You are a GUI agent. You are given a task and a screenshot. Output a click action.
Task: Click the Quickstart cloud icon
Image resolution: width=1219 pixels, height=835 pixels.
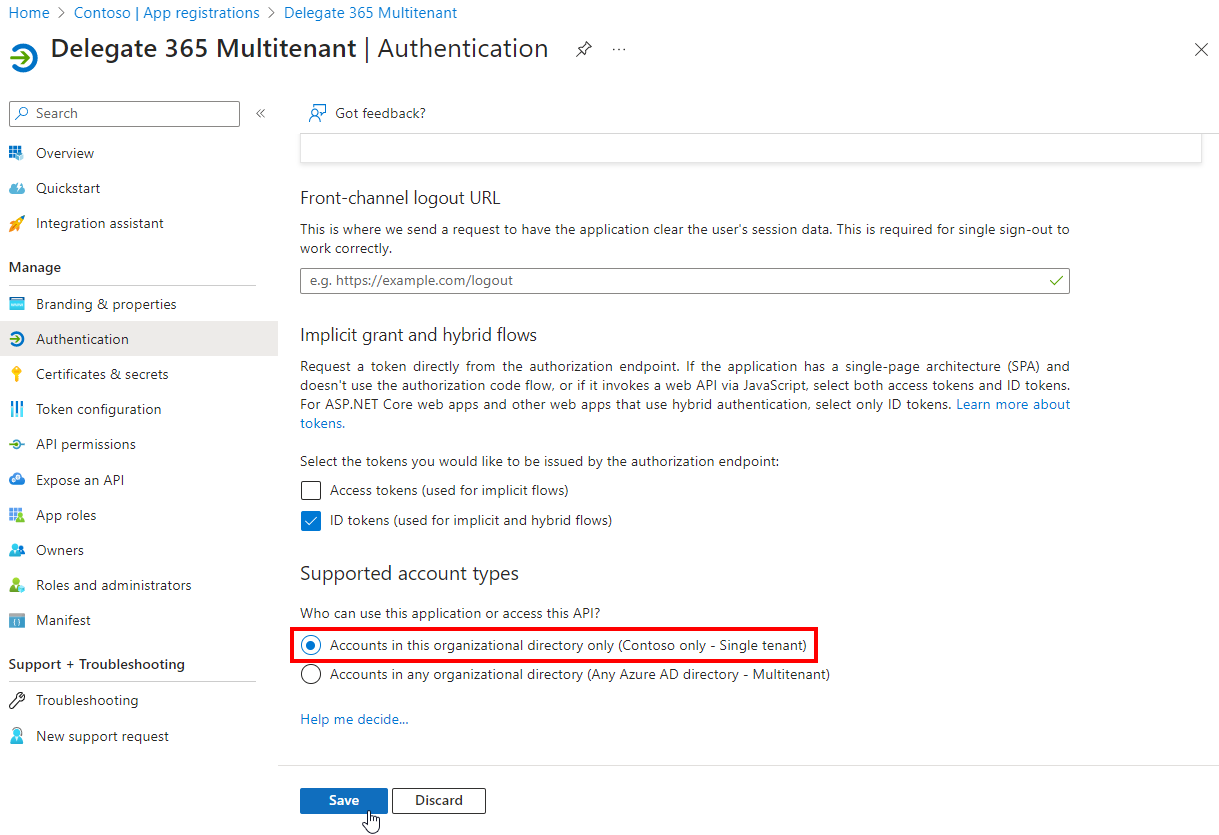click(16, 188)
